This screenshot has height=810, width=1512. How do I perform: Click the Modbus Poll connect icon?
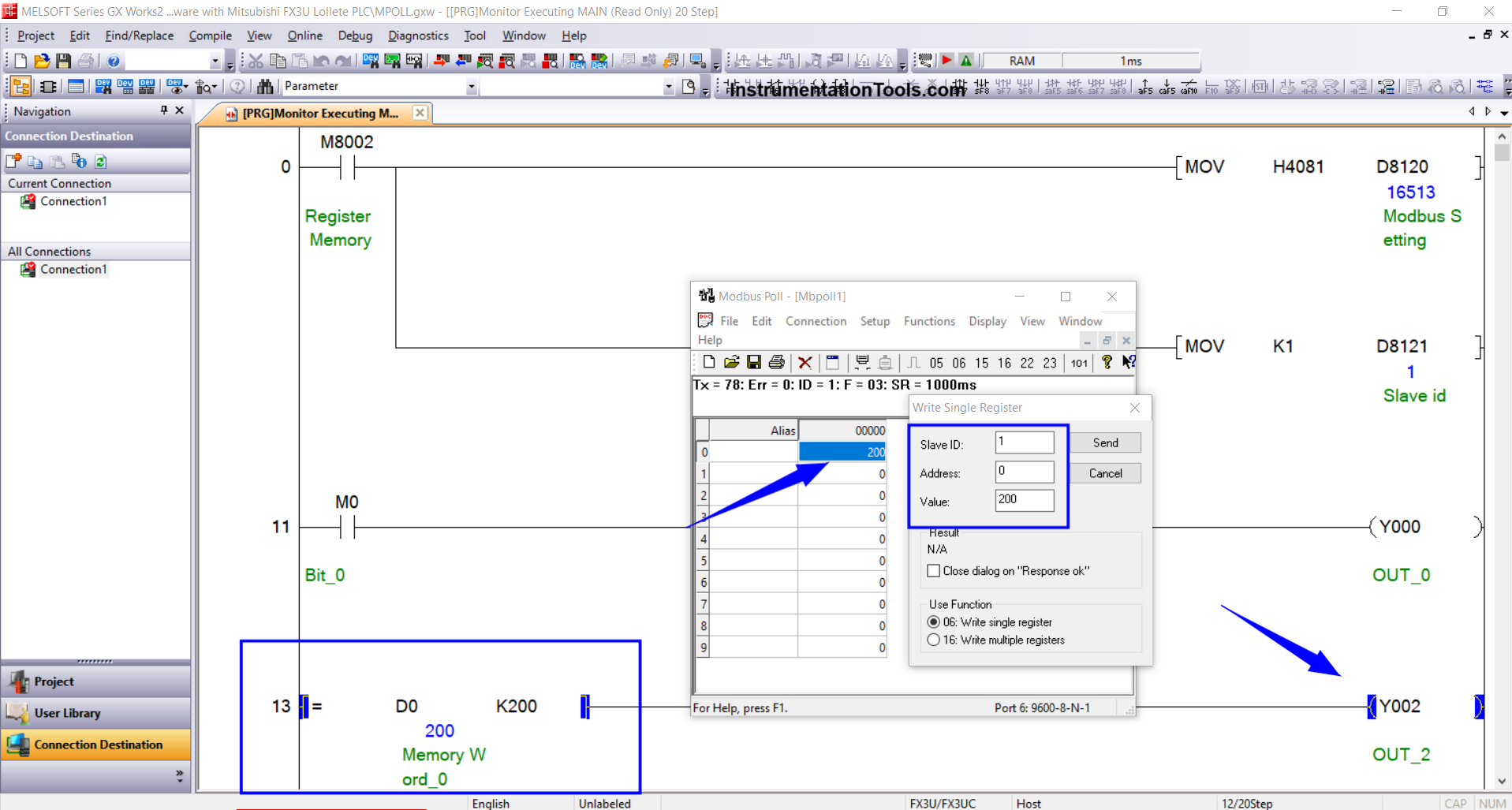click(x=862, y=363)
